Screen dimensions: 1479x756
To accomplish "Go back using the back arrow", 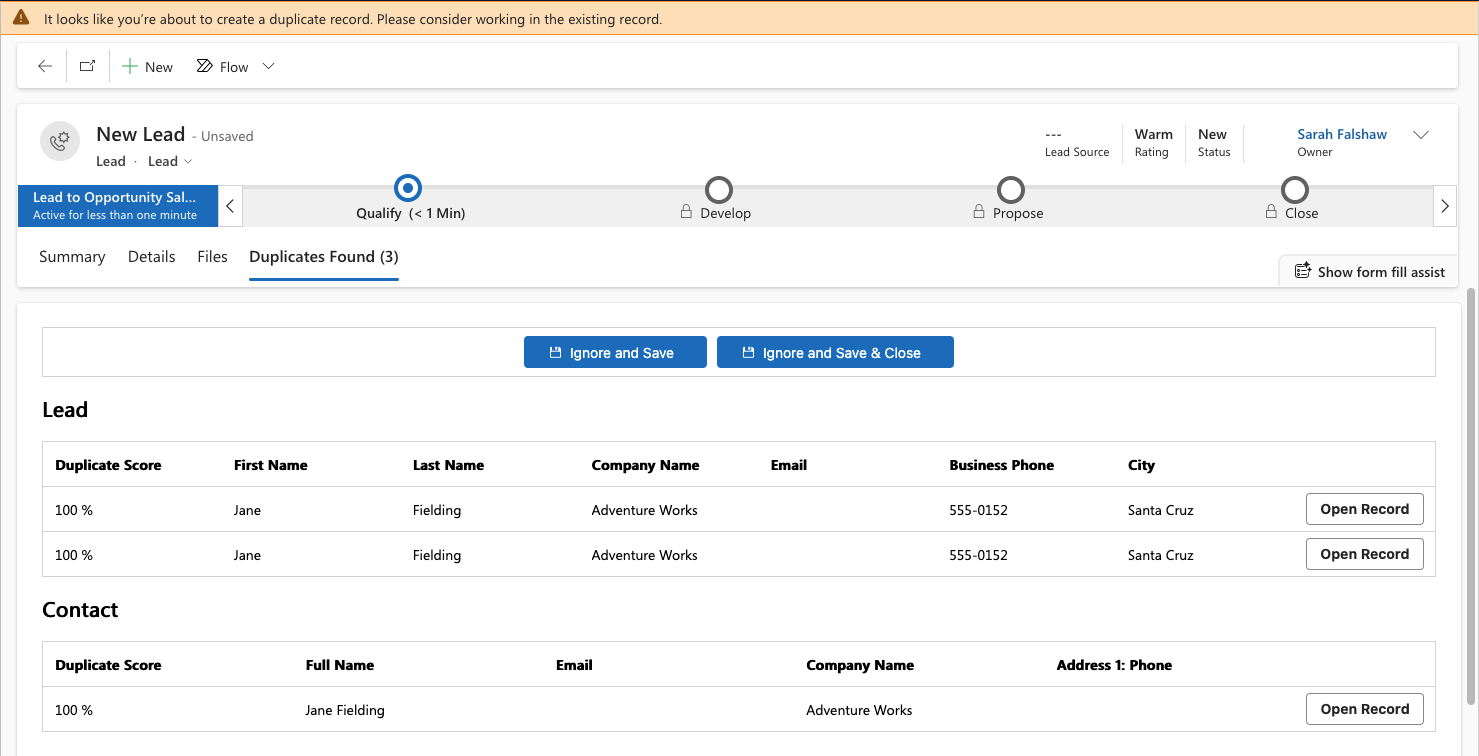I will point(45,67).
